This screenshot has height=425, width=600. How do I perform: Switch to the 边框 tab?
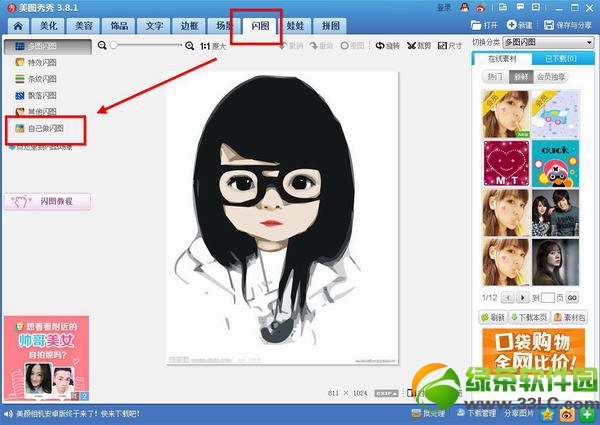(189, 26)
